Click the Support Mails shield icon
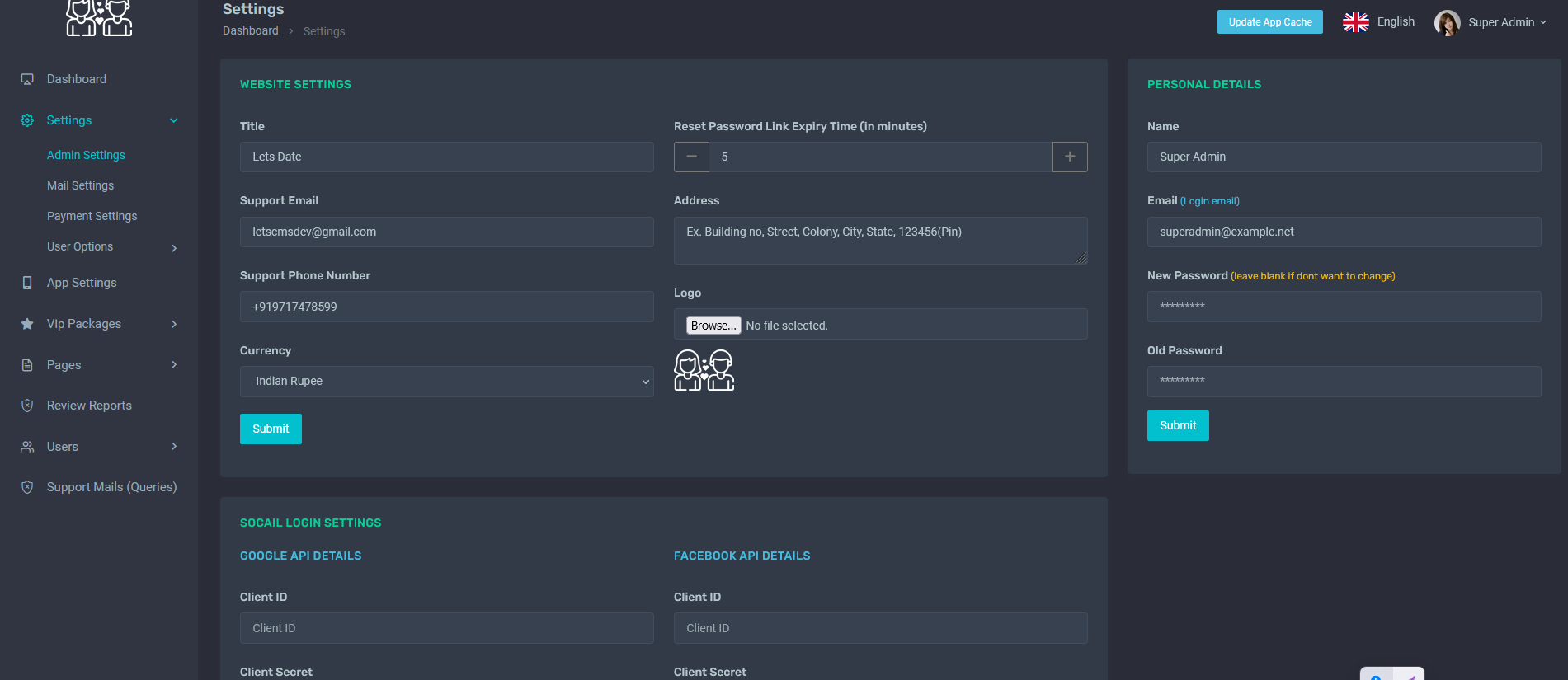The image size is (1568, 680). point(27,487)
